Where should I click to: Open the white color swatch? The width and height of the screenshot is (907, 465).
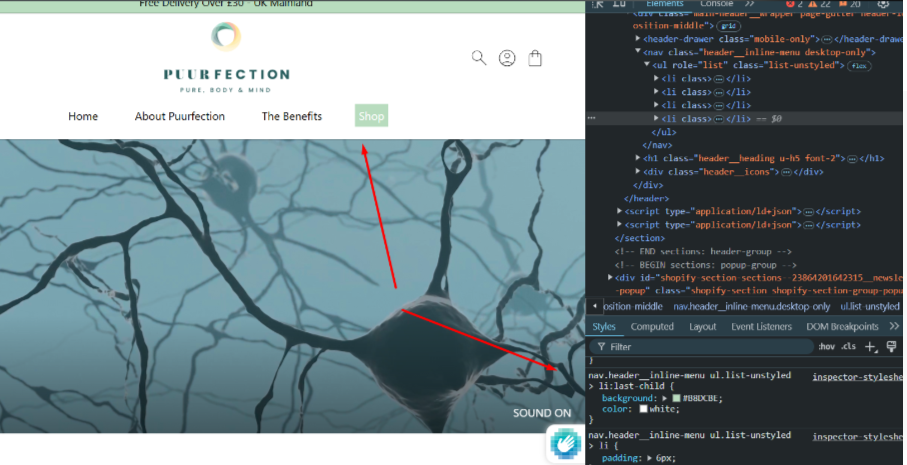[643, 409]
